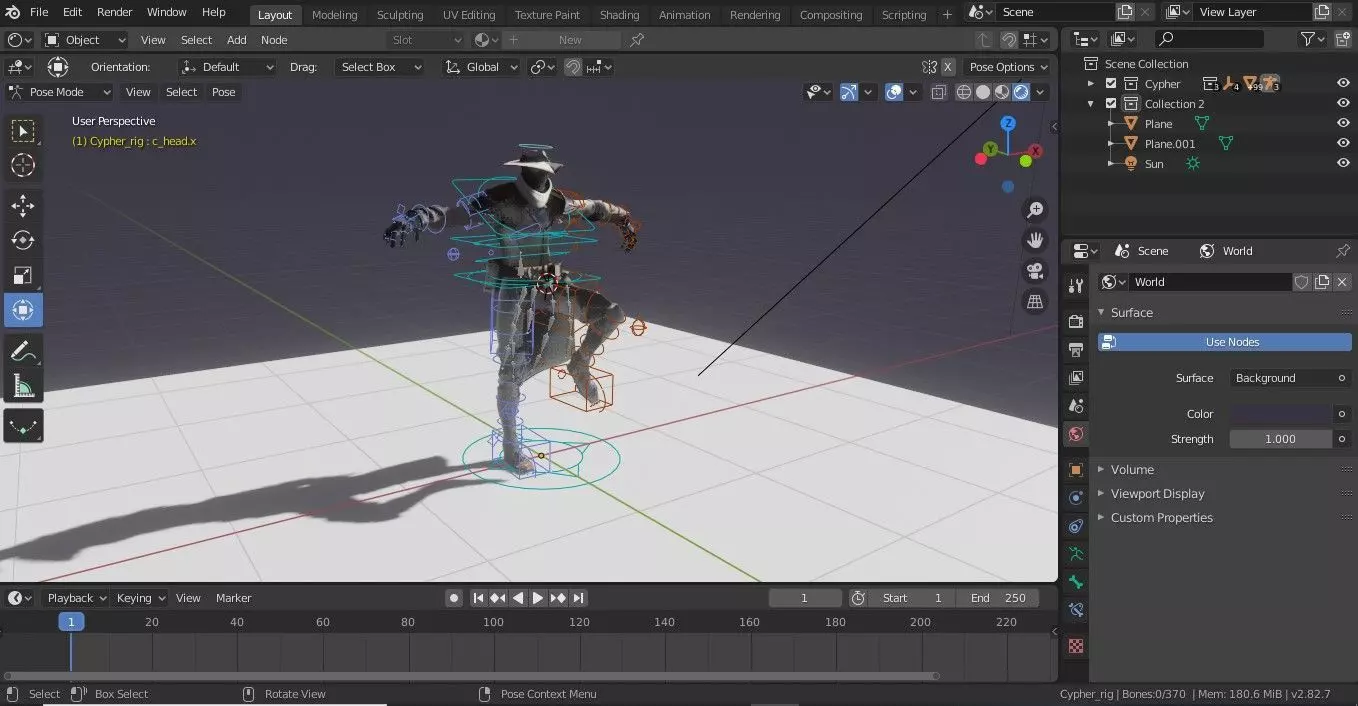
Task: Open Orientation Default dropdown
Action: [x=227, y=67]
